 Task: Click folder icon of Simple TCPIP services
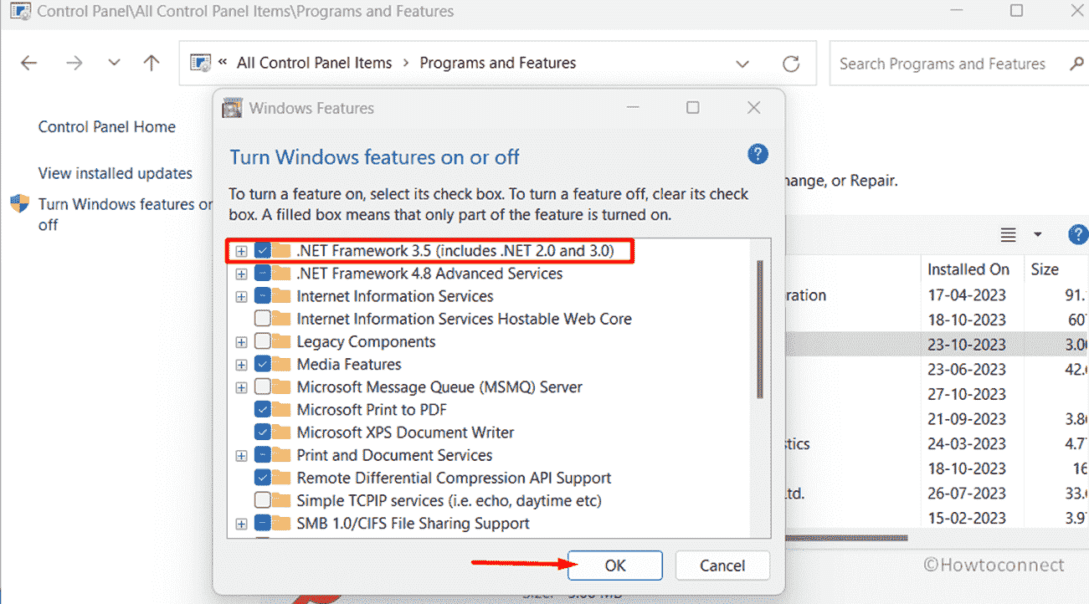tap(281, 500)
